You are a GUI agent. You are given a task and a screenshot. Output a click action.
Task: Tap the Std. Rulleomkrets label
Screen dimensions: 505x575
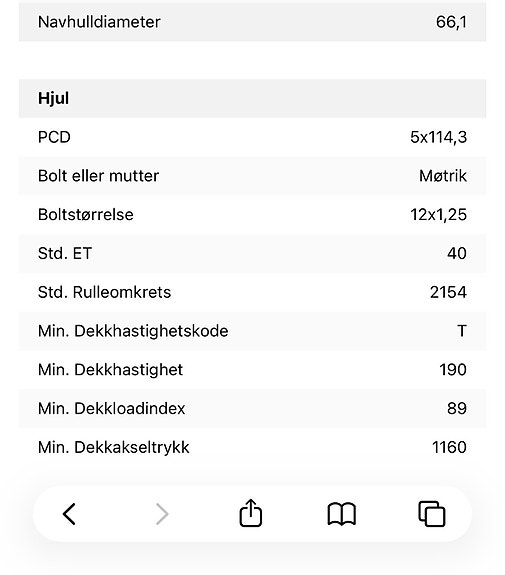click(105, 292)
